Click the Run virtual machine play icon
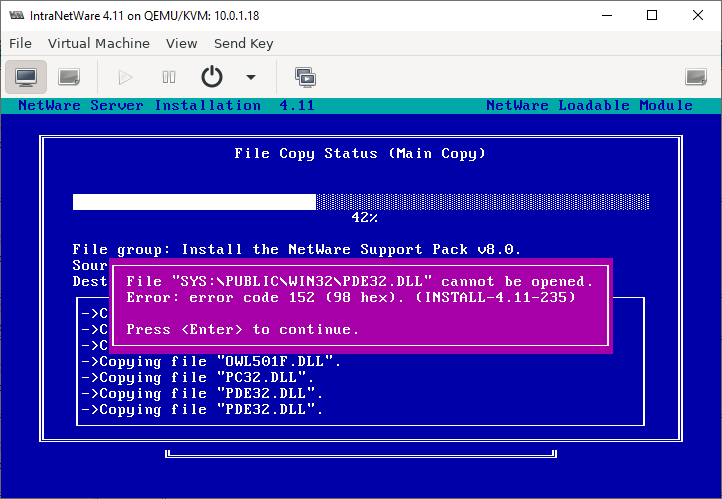The height and width of the screenshot is (499, 722). pyautogui.click(x=125, y=77)
